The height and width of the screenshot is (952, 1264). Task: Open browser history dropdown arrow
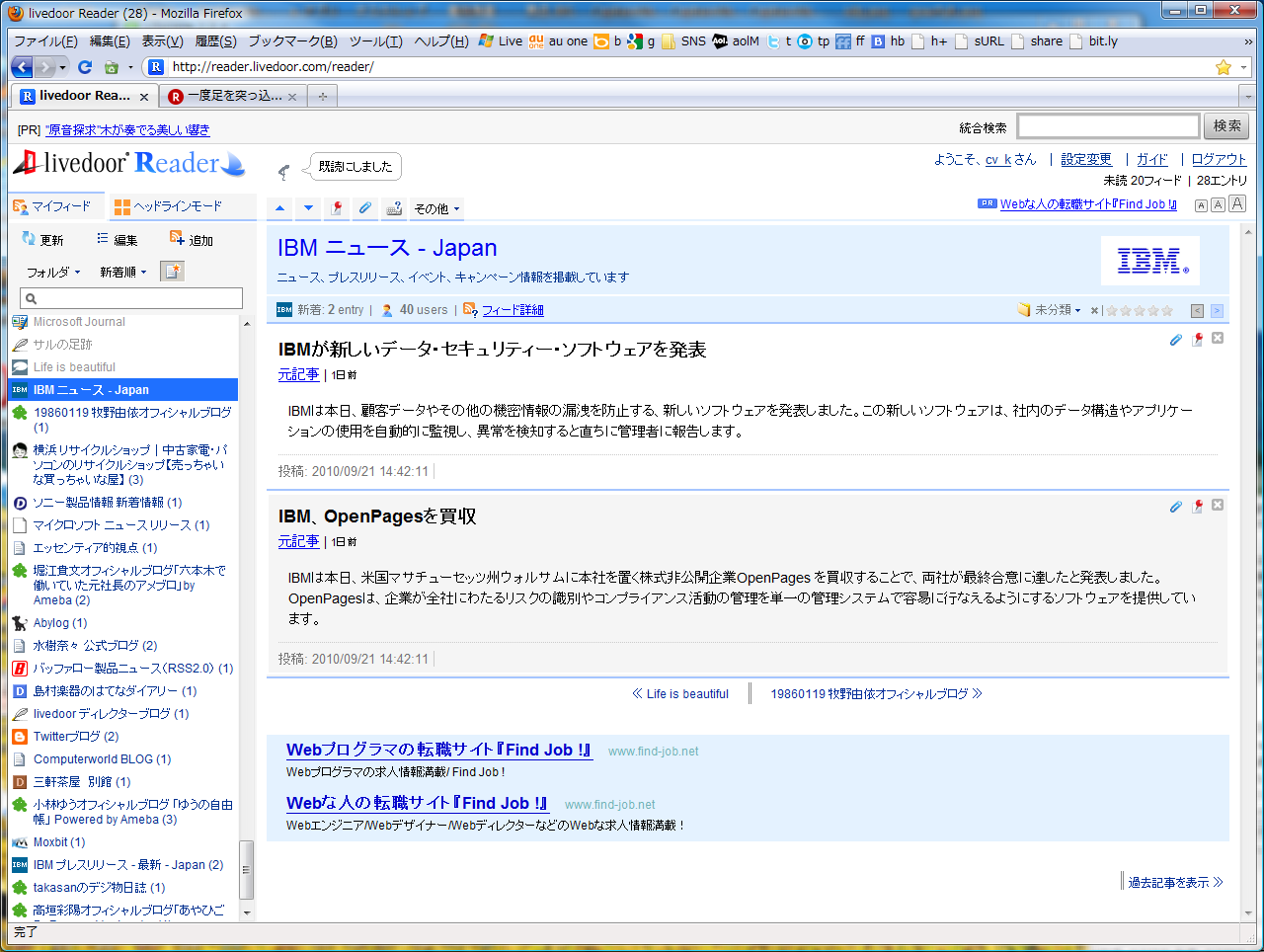pyautogui.click(x=63, y=67)
